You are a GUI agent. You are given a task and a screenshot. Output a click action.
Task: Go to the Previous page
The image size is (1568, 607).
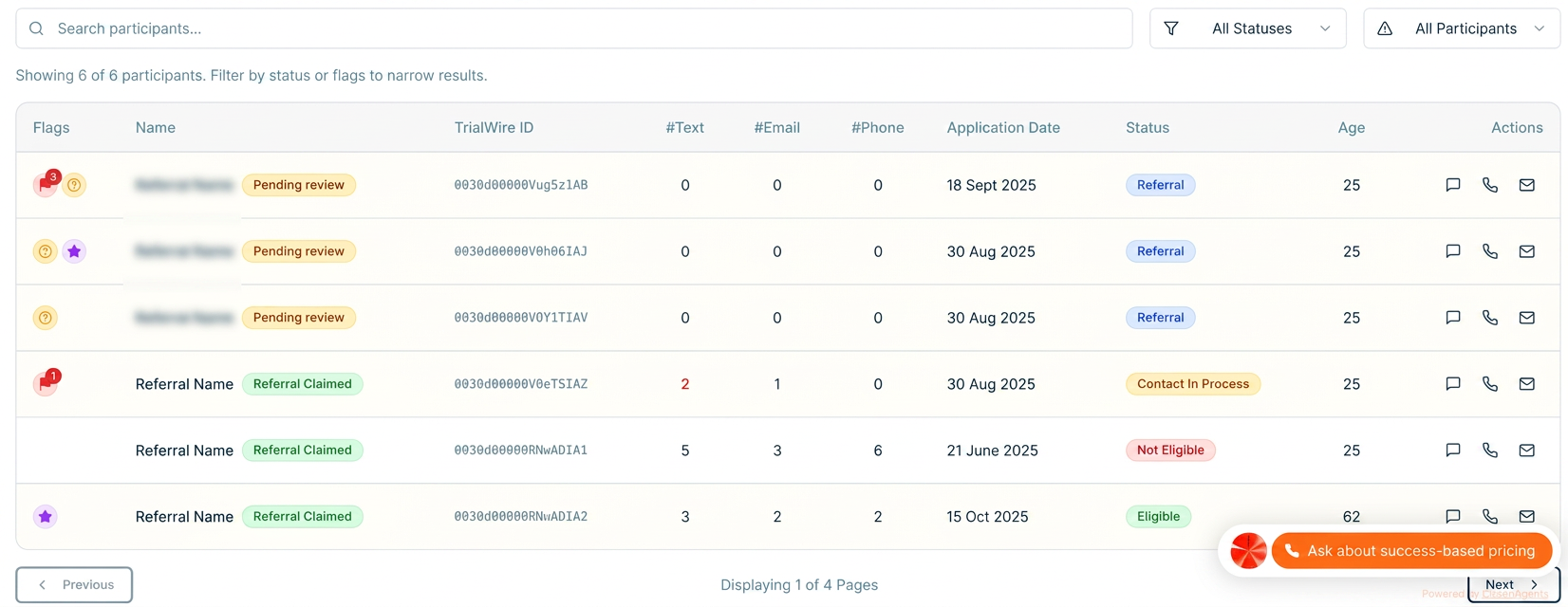tap(74, 585)
